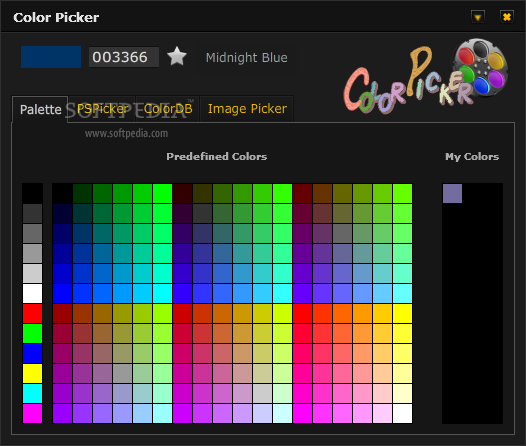This screenshot has height=446, width=526.
Task: Click the ColorPicker palette logo
Action: click(425, 76)
